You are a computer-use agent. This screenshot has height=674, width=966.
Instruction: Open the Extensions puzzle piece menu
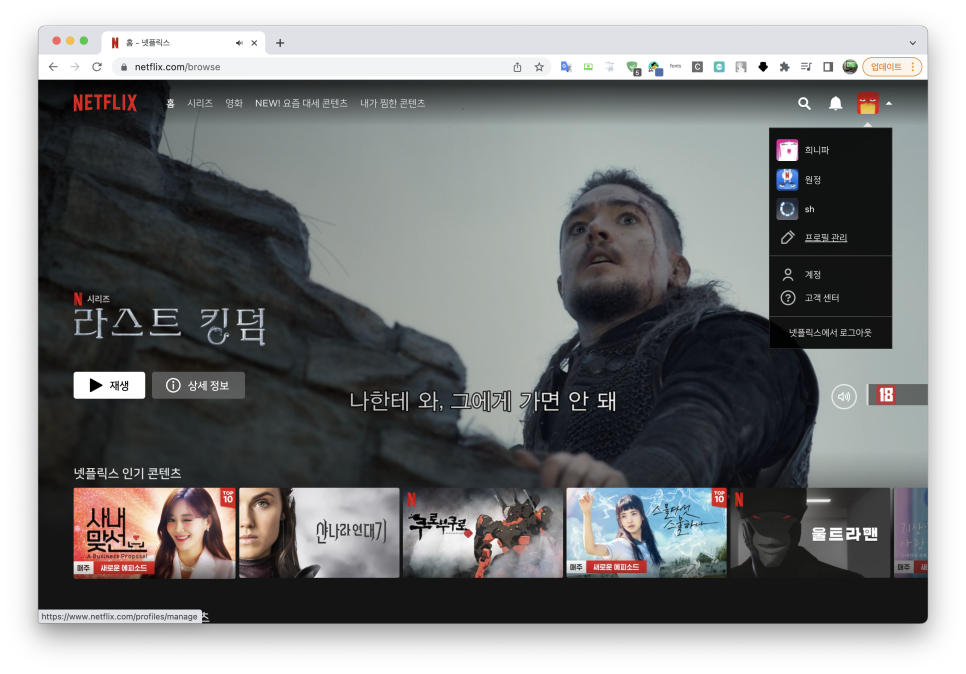click(x=784, y=67)
